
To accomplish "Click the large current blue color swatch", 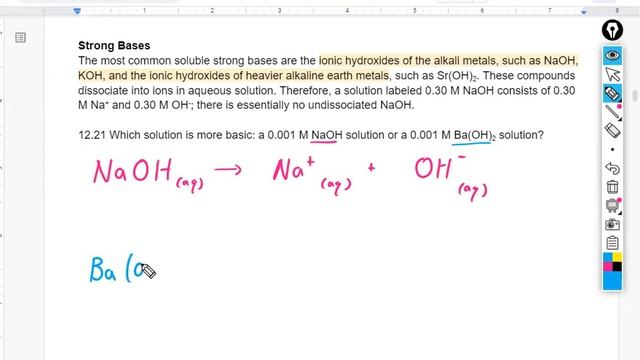I will point(612,281).
